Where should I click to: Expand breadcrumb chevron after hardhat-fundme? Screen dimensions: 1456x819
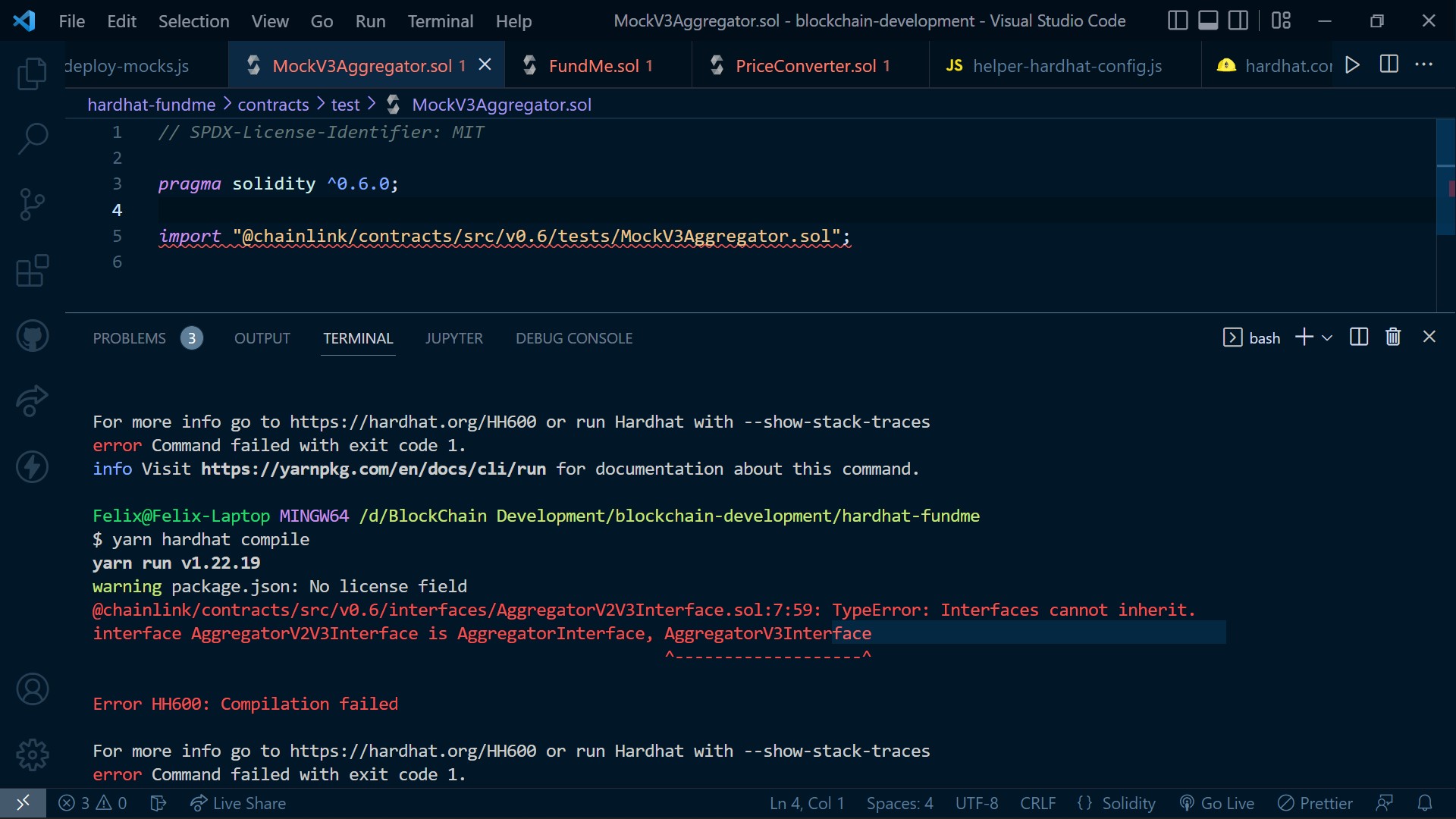227,104
